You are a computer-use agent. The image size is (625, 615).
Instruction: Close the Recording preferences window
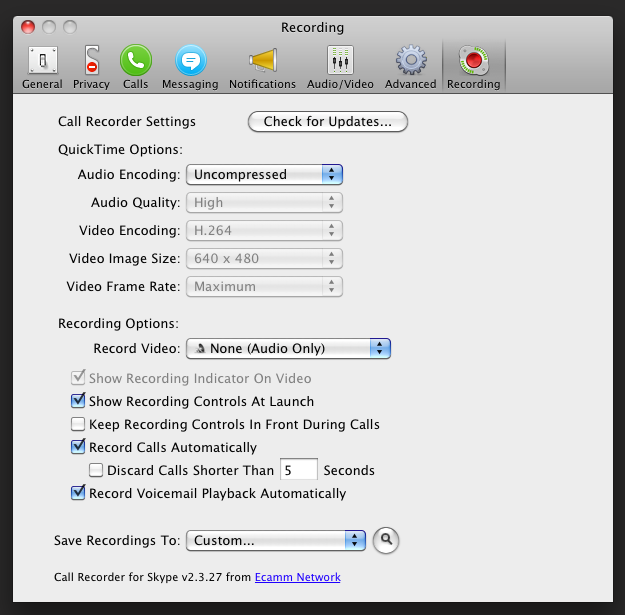point(28,27)
